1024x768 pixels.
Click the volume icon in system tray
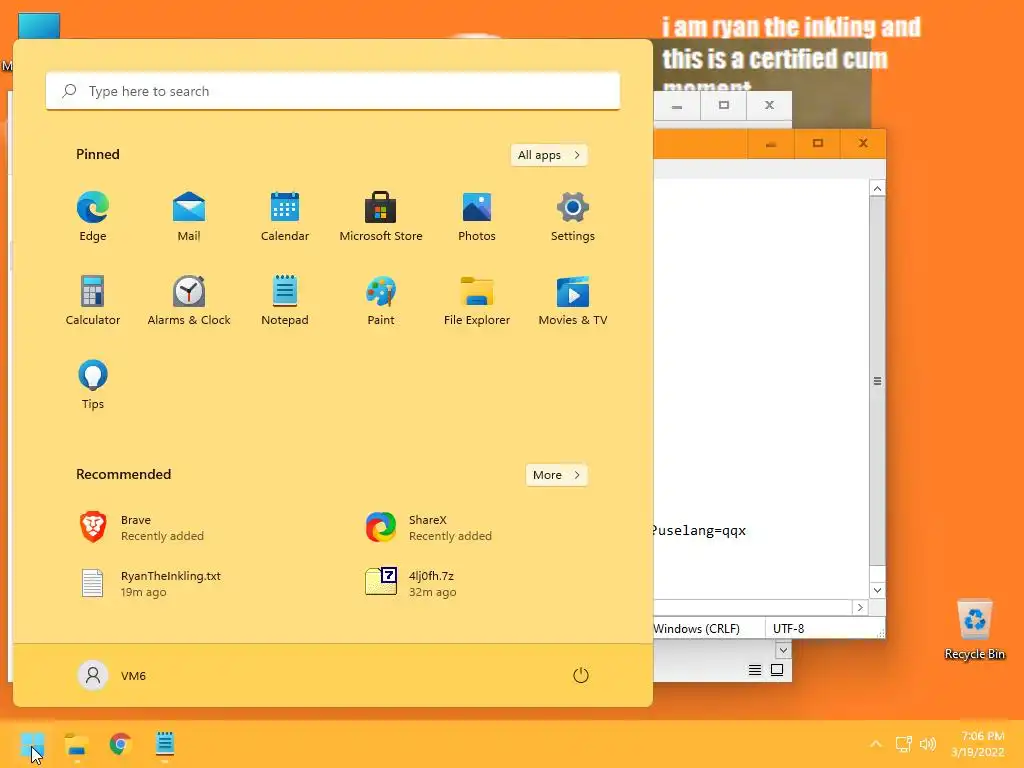tap(927, 744)
